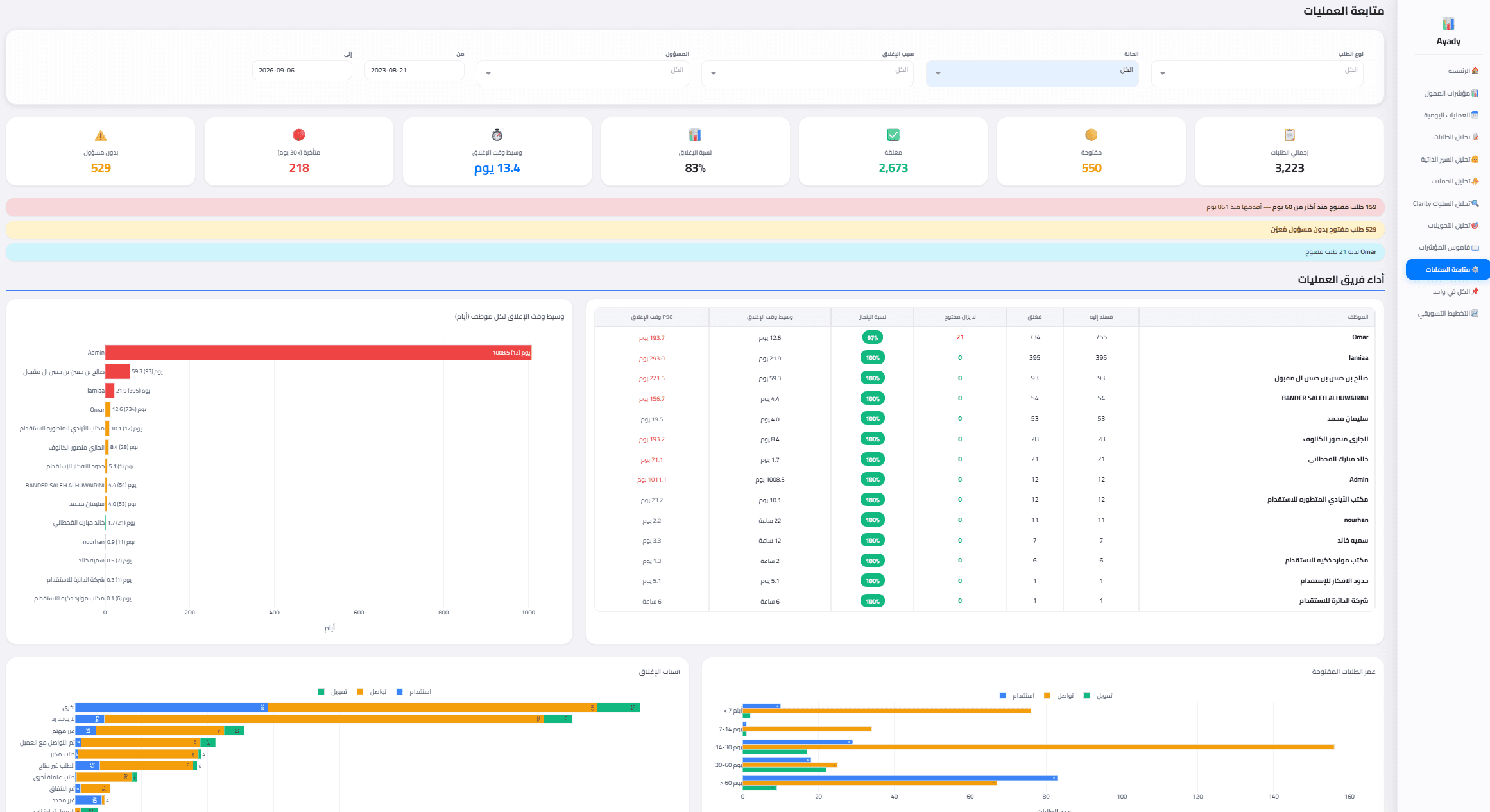The height and width of the screenshot is (812, 1490).
Task: Open the نوع الطلب dropdown
Action: (1257, 74)
